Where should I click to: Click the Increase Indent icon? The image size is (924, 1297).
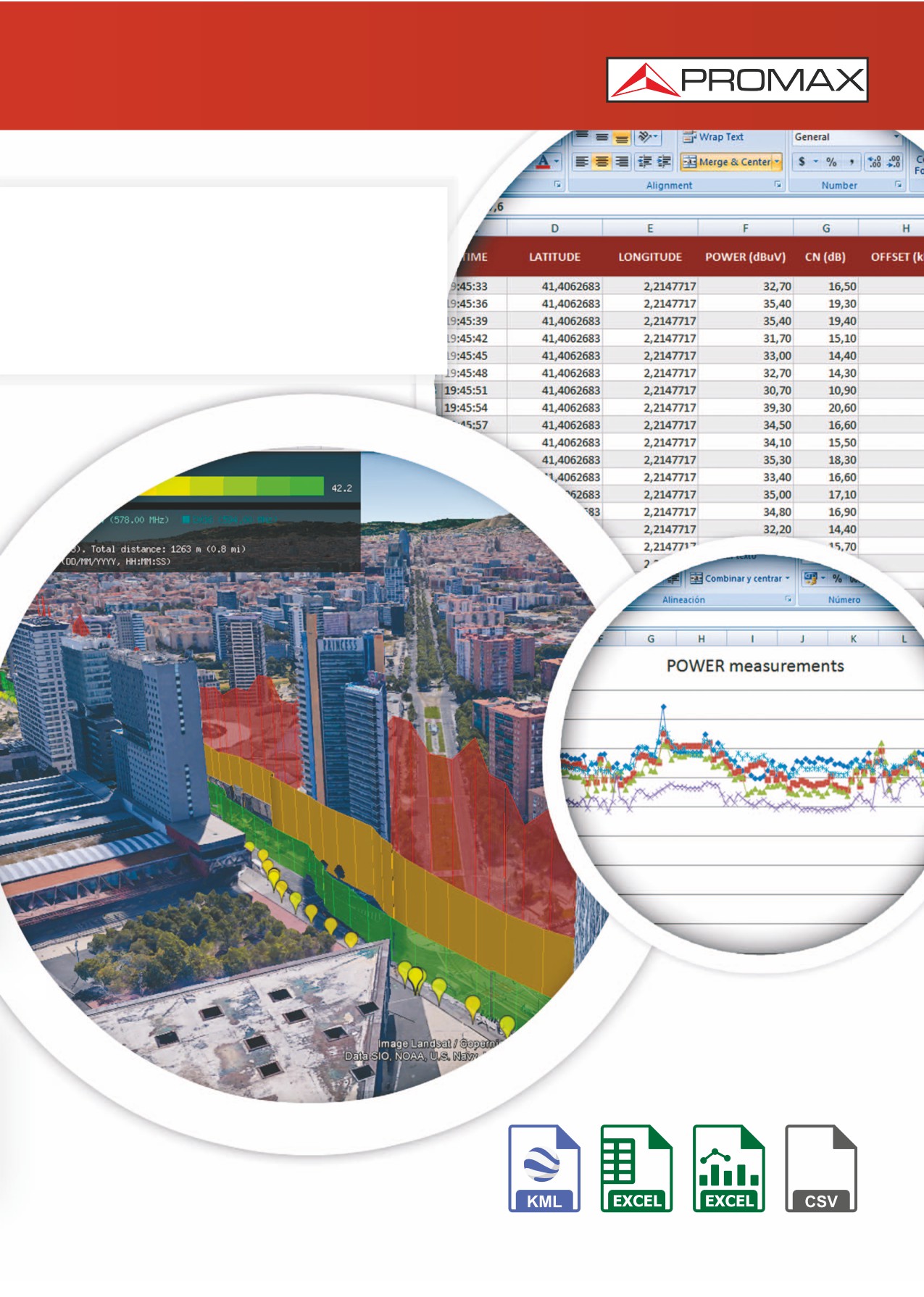[x=664, y=162]
